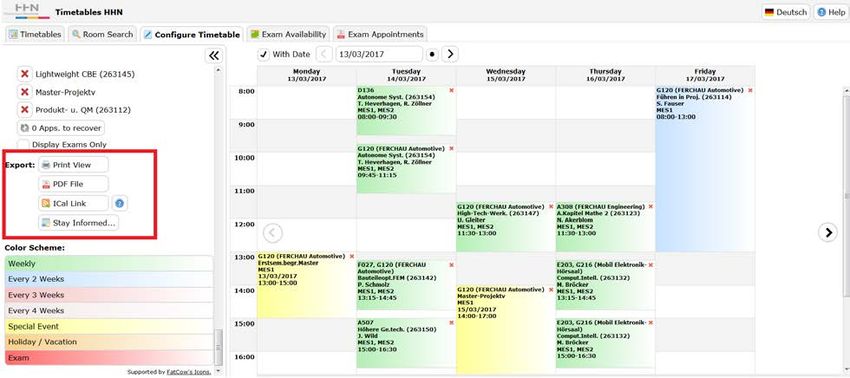Remove the Monday Erstsem.begr.Master entry

click(x=352, y=257)
